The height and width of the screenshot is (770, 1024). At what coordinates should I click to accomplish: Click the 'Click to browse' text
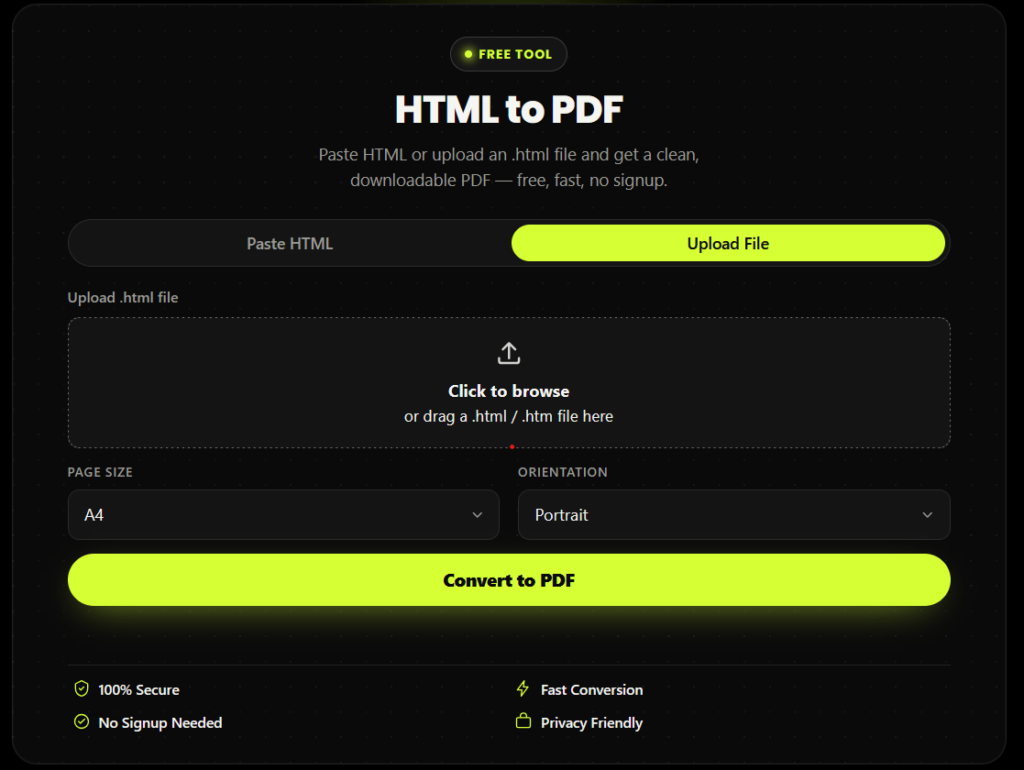click(509, 391)
